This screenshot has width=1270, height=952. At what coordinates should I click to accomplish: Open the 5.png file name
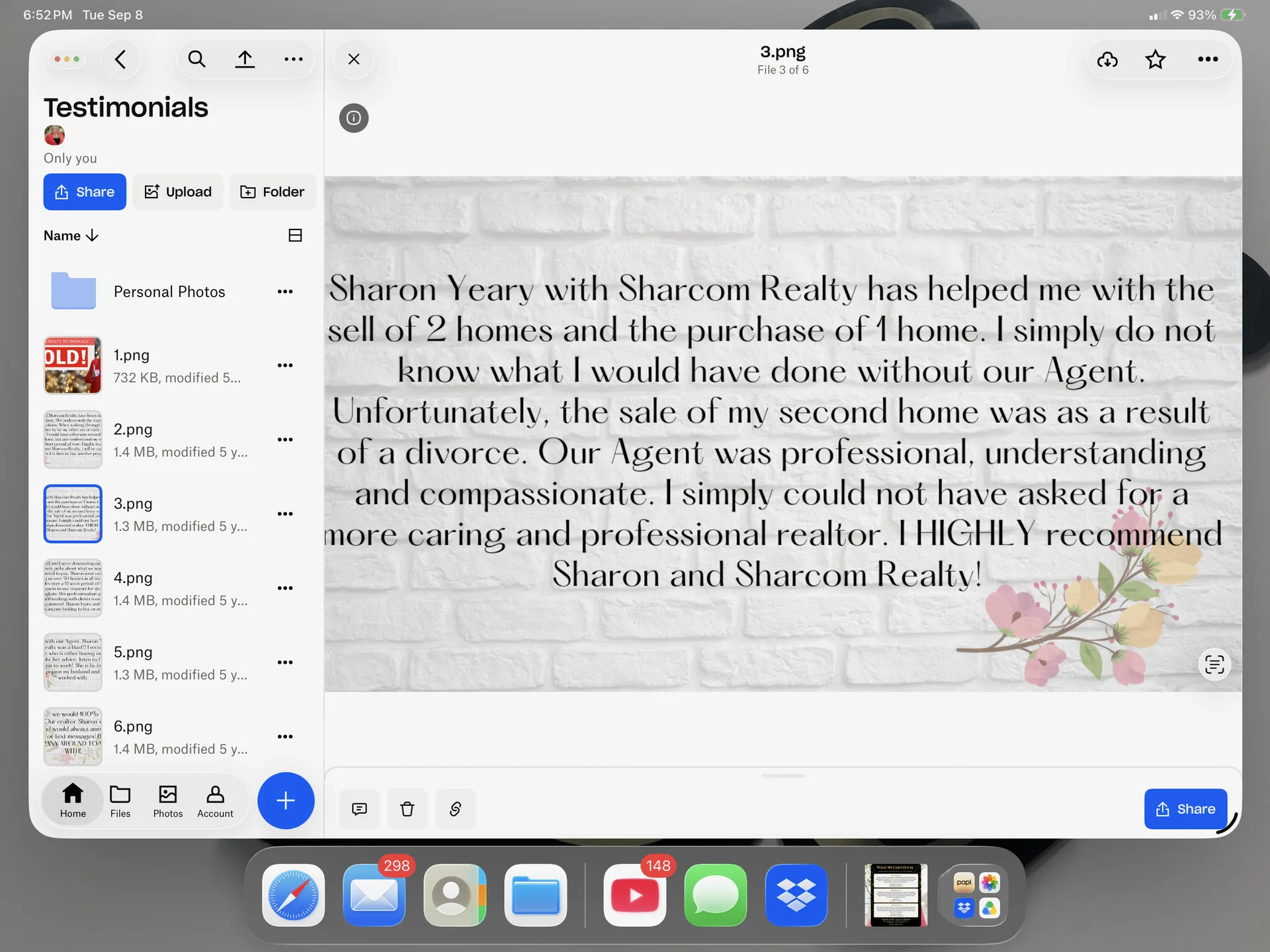133,652
